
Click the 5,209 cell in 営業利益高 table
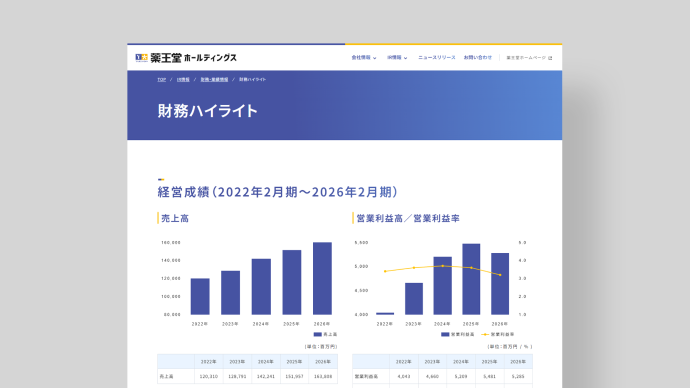461,377
